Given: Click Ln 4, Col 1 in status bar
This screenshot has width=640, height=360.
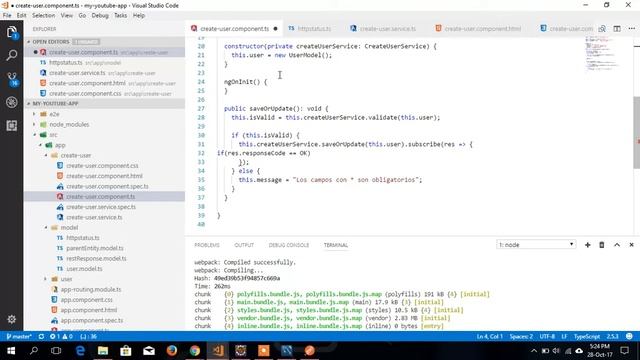Looking at the screenshot, I should (x=489, y=337).
